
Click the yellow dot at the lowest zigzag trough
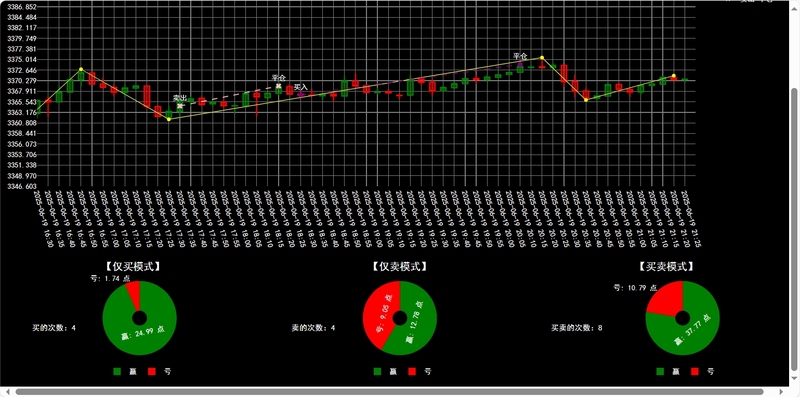tap(169, 119)
